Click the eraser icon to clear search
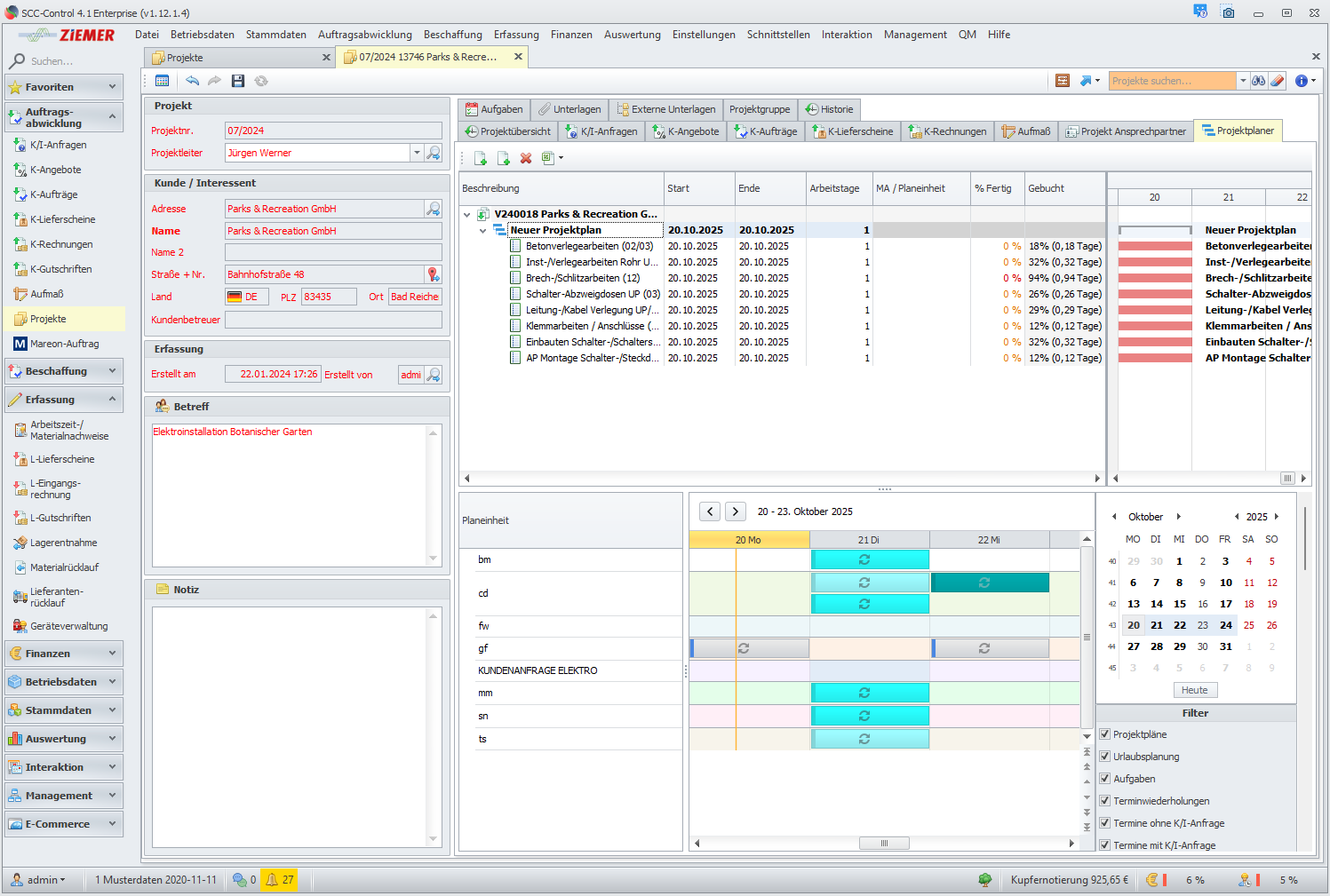1330x896 pixels. (x=1277, y=81)
